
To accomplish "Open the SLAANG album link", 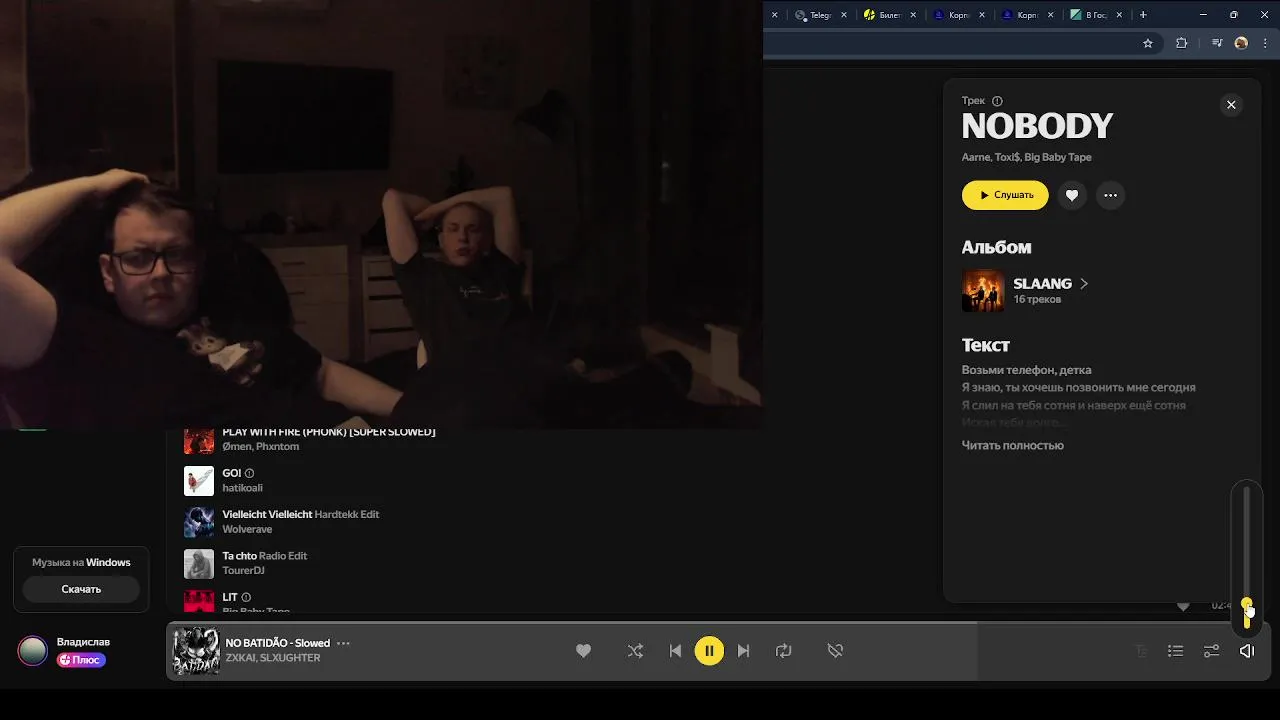I will pos(1042,284).
